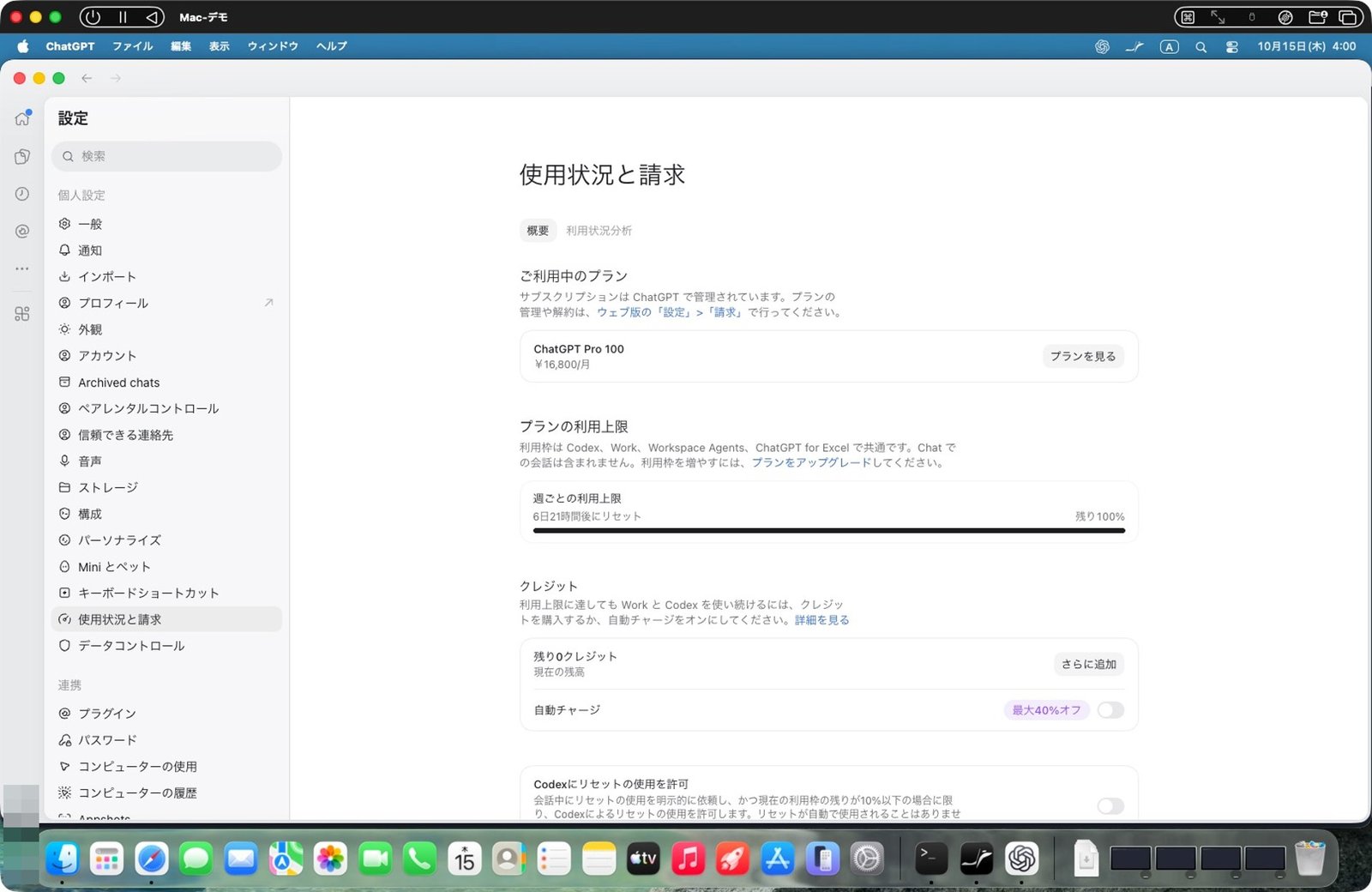Open 信頼できる連絡先 settings
Screen dimensions: 1372x892
click(x=166, y=435)
